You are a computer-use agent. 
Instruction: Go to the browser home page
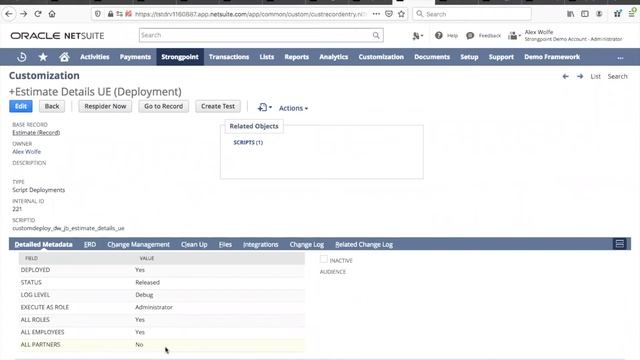(x=52, y=14)
